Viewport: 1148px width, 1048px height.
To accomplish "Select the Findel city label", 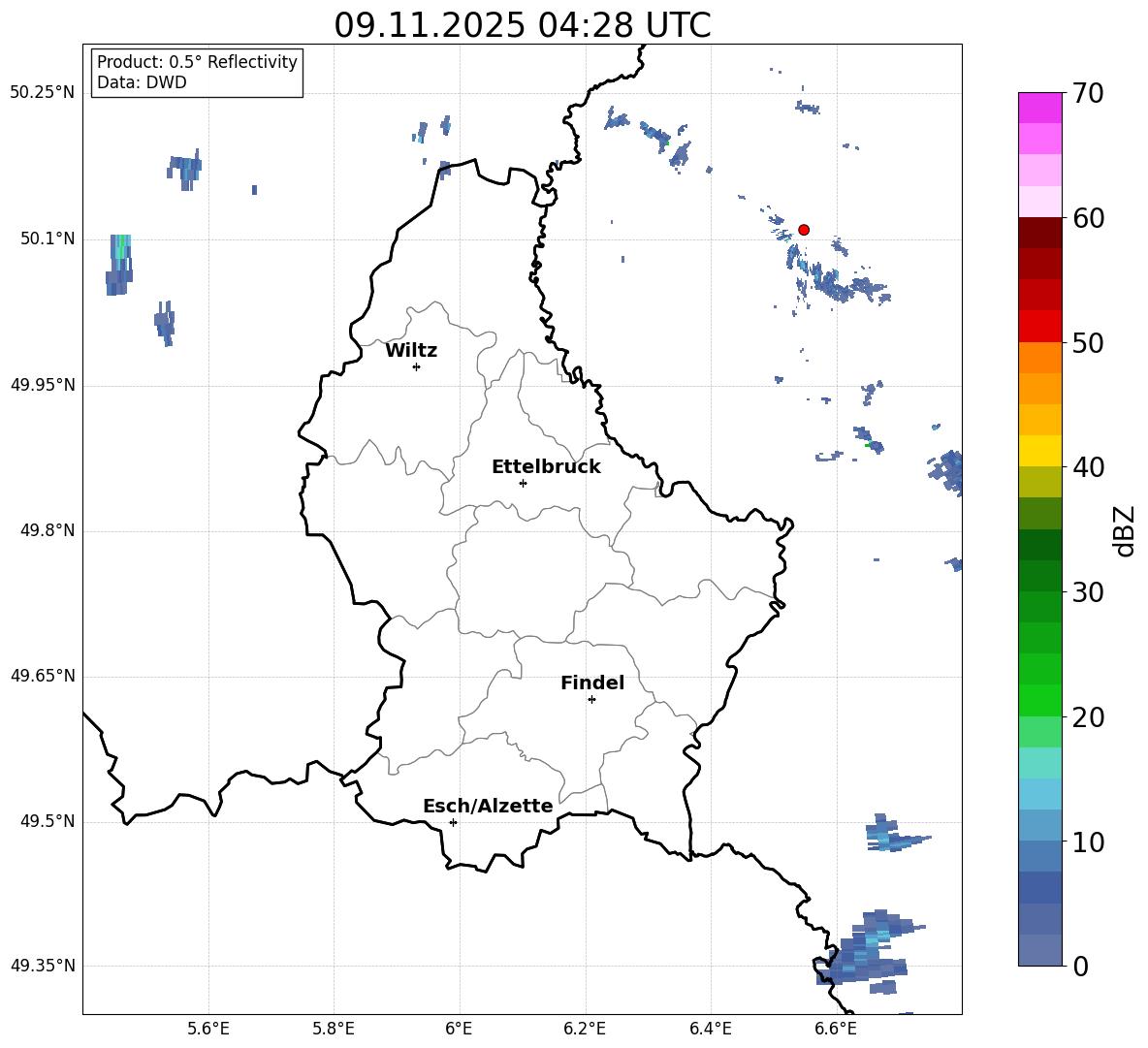I will click(591, 683).
